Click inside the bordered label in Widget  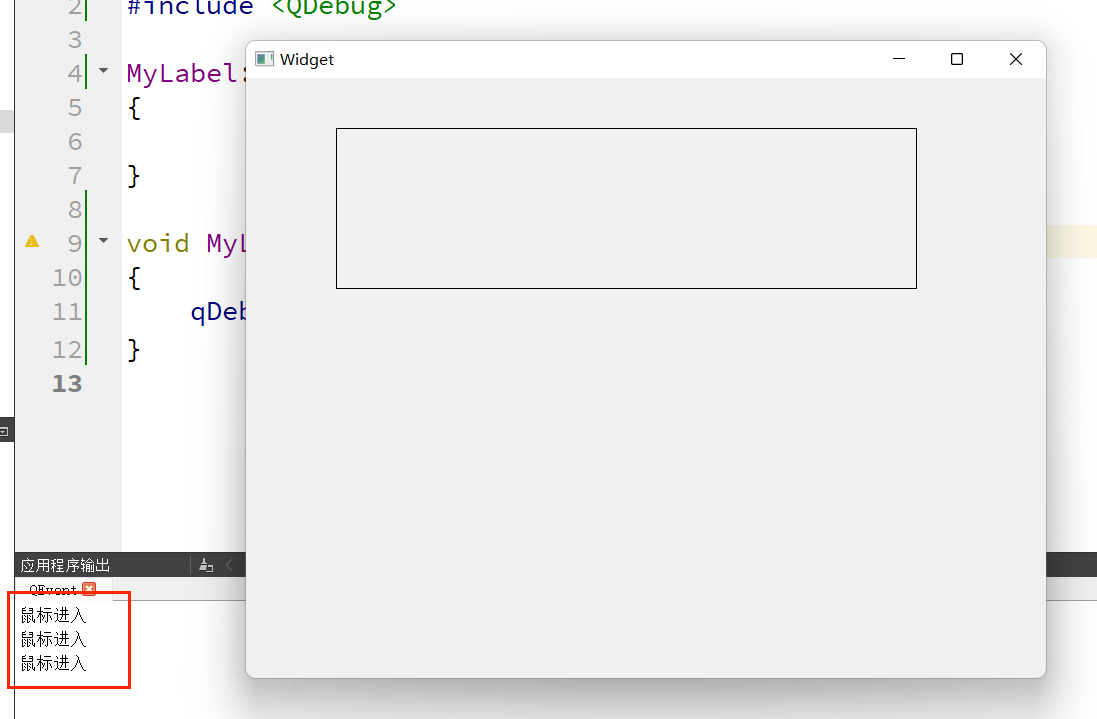coord(626,208)
